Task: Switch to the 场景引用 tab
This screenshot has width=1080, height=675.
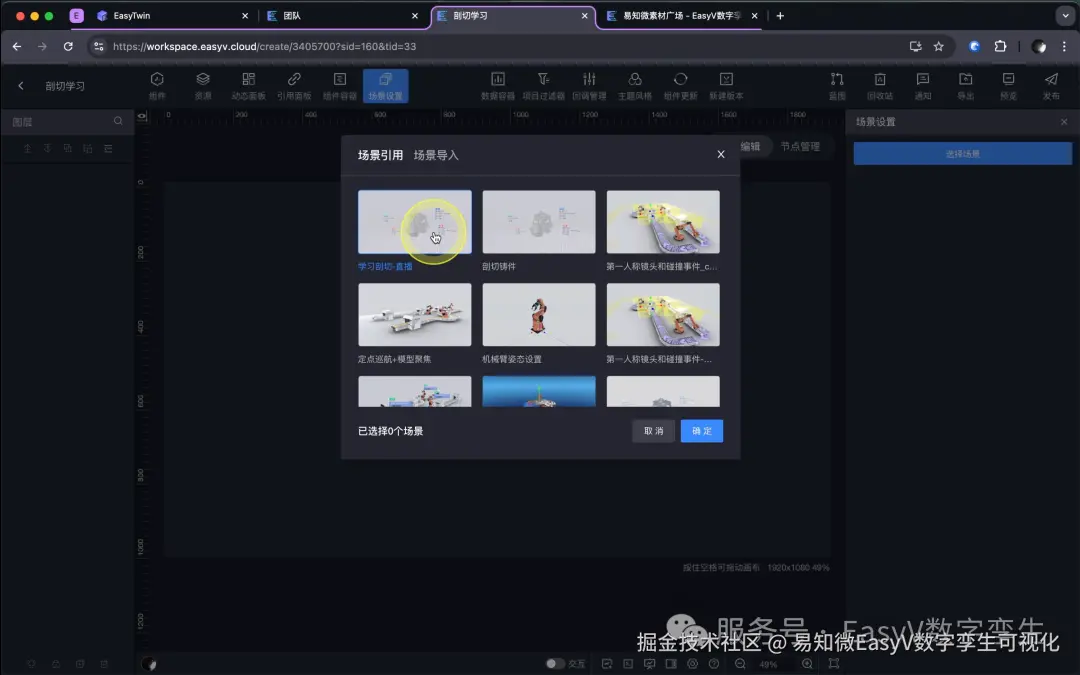Action: tap(380, 155)
